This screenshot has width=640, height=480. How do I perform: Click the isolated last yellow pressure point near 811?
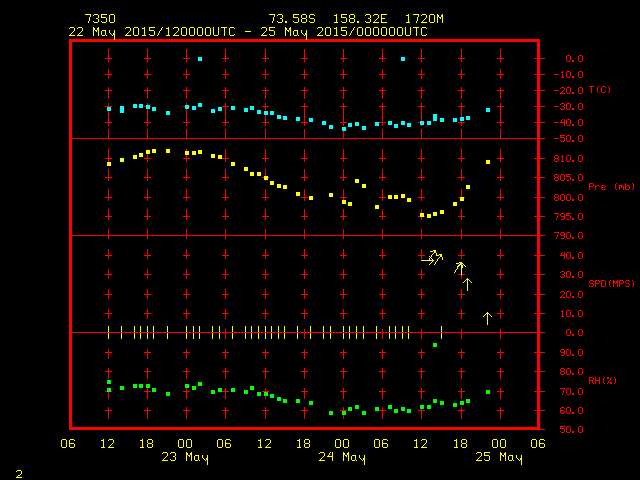[x=488, y=162]
